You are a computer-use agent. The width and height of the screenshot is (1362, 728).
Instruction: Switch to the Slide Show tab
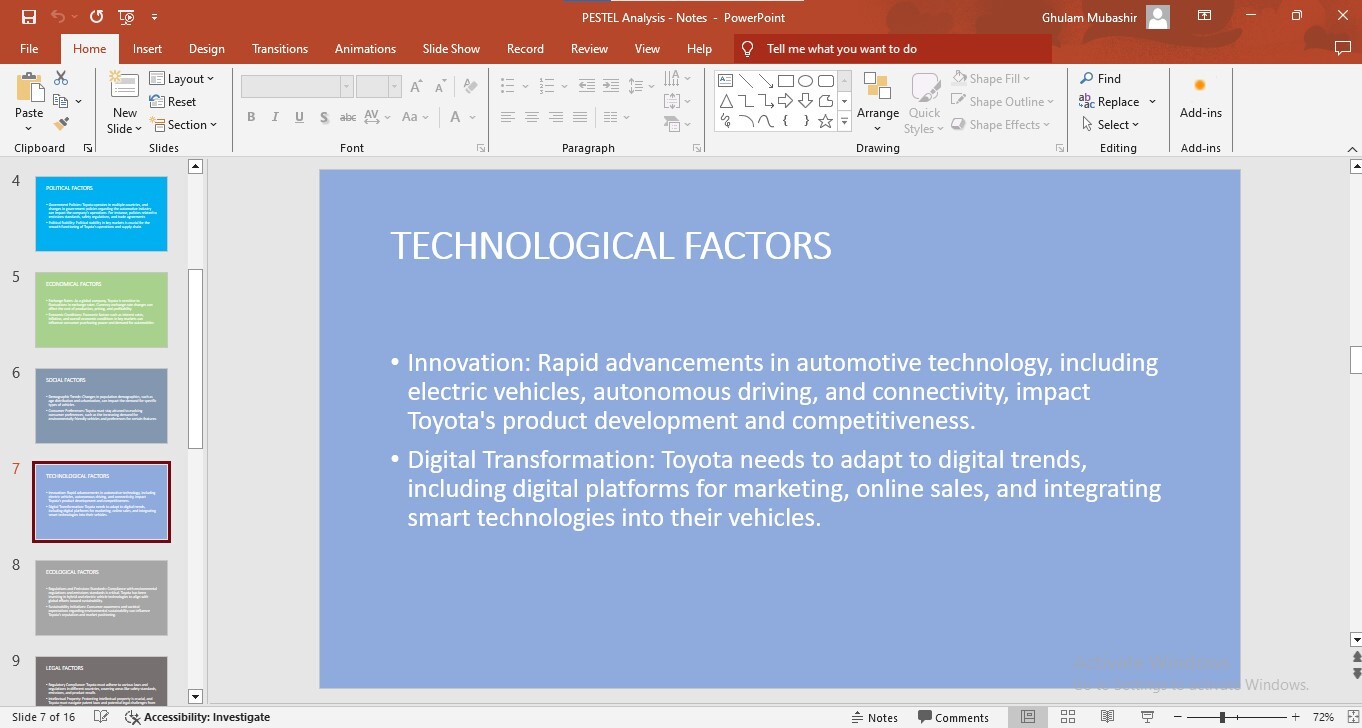point(451,48)
